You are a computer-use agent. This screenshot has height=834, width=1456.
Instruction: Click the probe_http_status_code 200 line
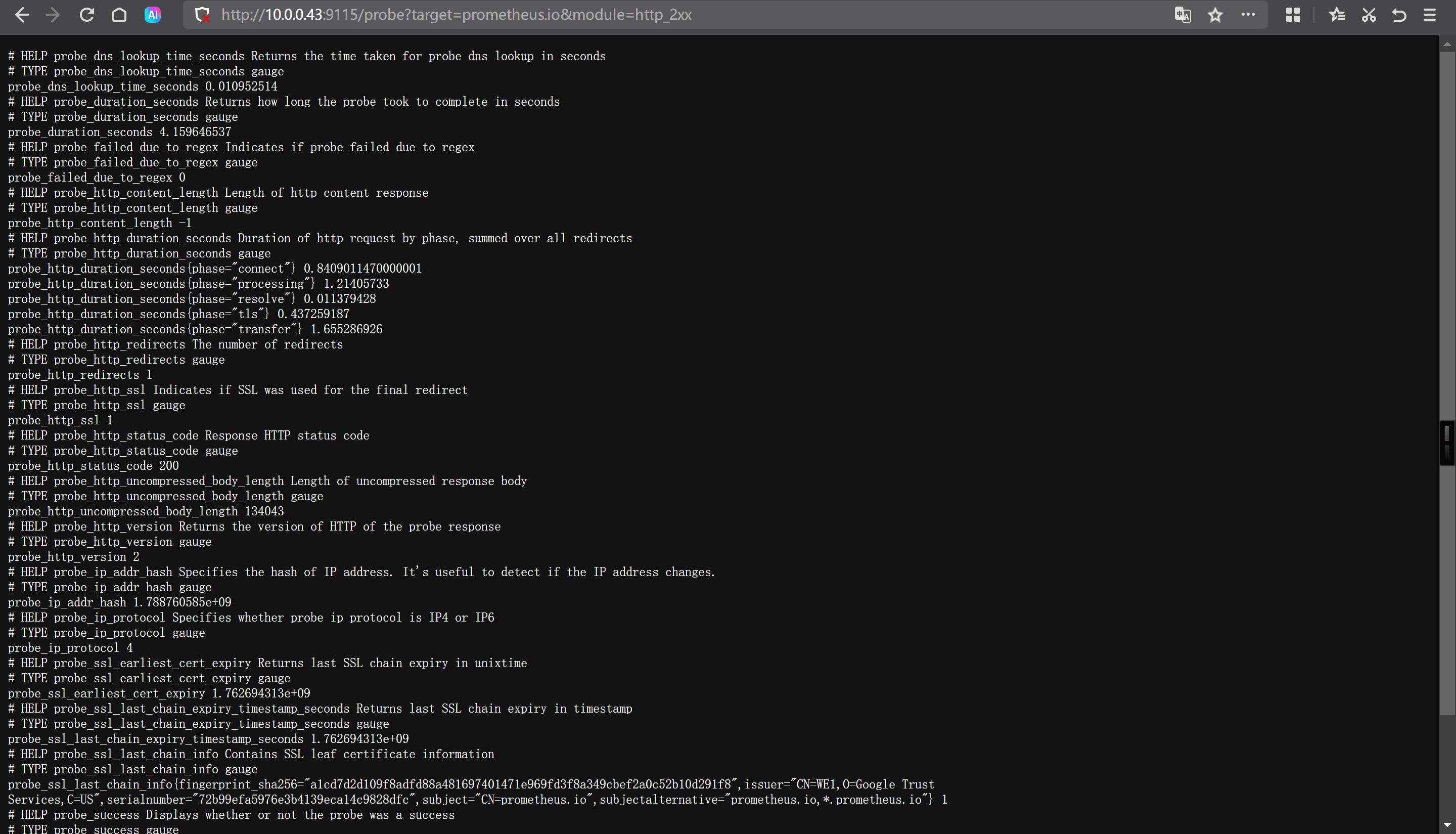click(94, 466)
